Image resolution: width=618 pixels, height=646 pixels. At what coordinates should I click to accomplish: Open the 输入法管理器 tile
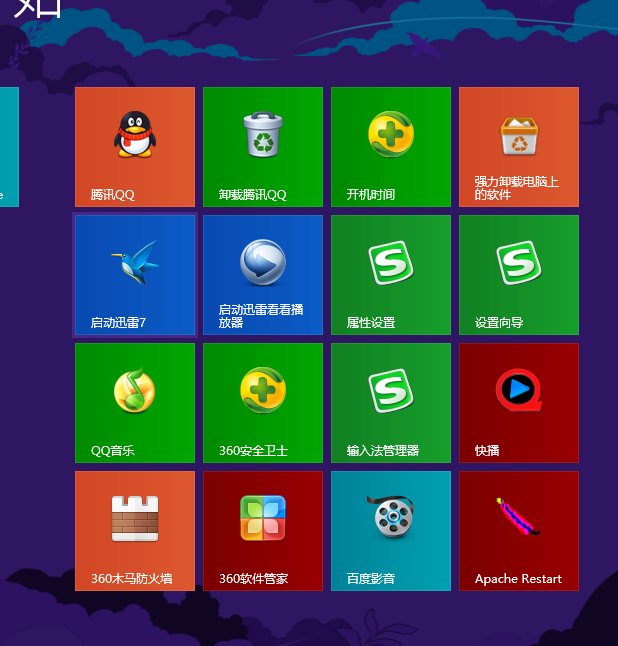coord(390,402)
